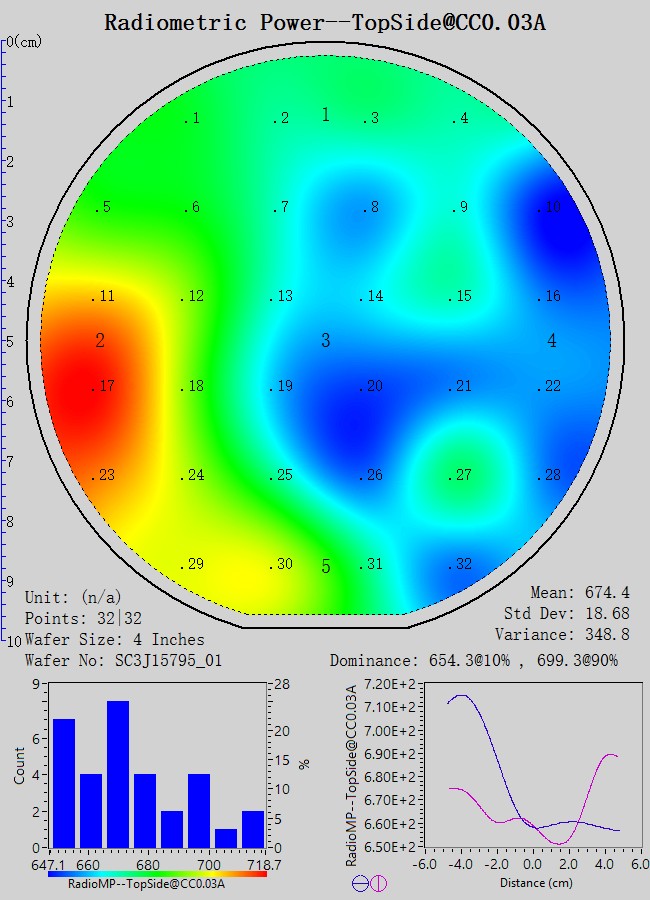Select zone marker 5 near the wafer flat
This screenshot has width=650, height=900.
[325, 567]
